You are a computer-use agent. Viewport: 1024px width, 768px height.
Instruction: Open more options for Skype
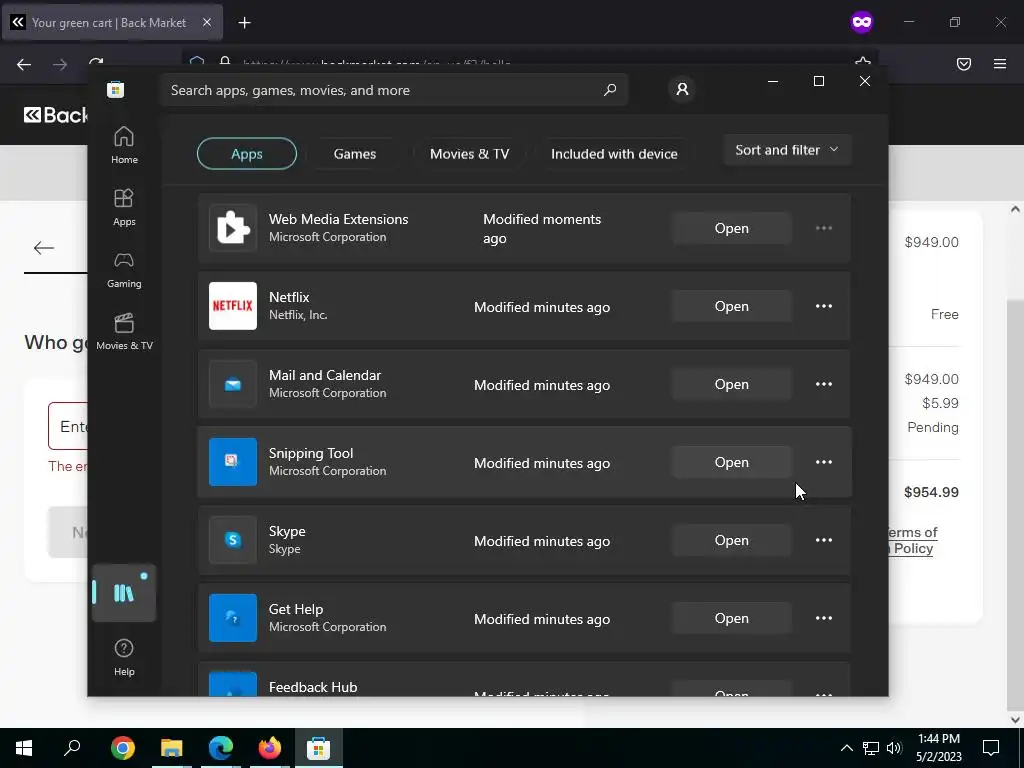[x=824, y=540]
